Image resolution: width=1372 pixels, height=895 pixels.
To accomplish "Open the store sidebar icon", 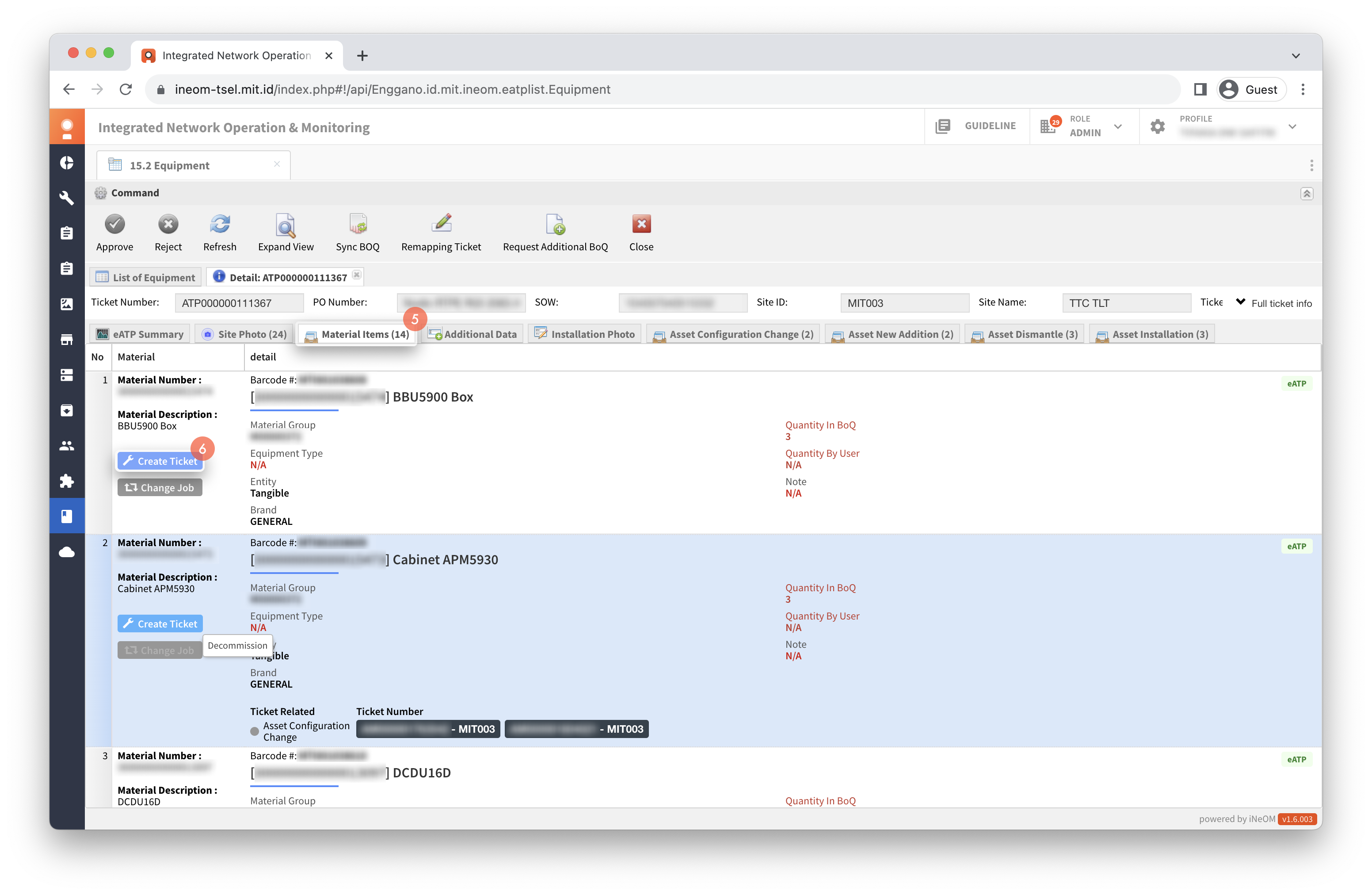I will pyautogui.click(x=67, y=340).
